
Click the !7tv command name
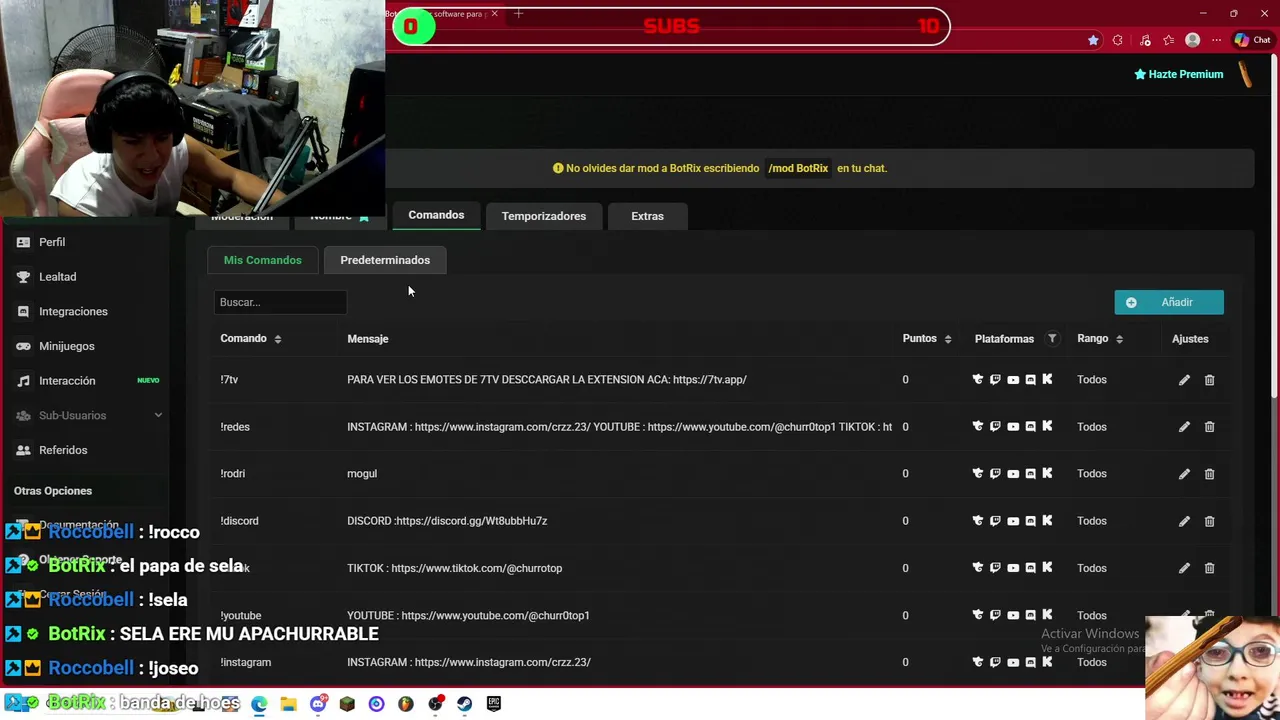click(229, 380)
